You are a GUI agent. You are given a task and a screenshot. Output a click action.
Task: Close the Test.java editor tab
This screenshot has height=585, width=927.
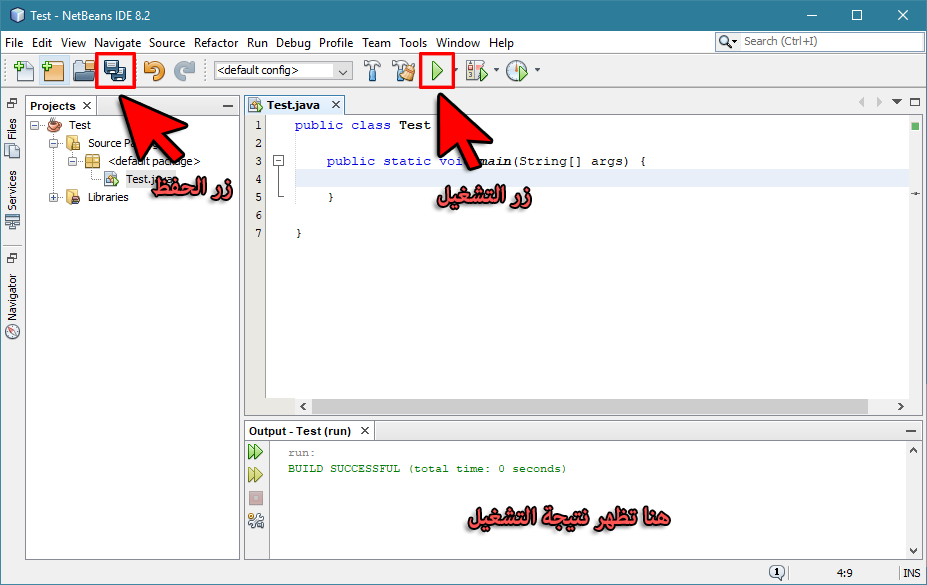tap(336, 105)
